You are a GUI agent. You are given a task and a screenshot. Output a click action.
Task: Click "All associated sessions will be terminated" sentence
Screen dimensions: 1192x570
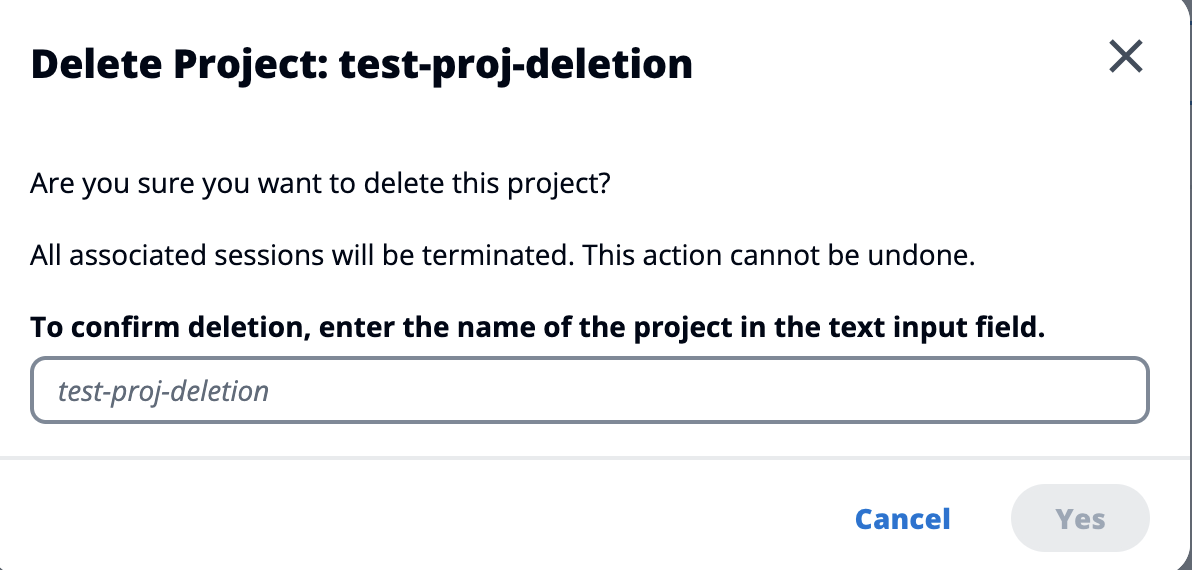pyautogui.click(x=302, y=255)
